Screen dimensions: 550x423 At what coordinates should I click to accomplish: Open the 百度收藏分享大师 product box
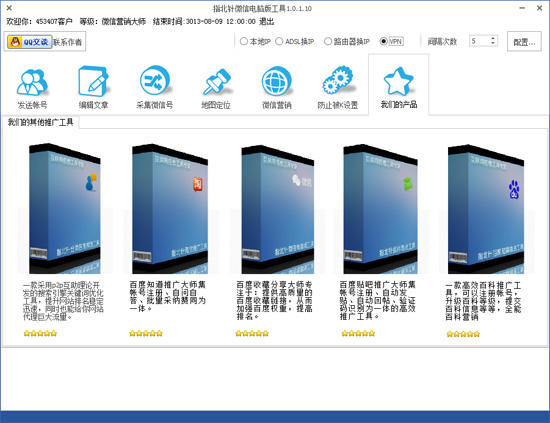278,209
